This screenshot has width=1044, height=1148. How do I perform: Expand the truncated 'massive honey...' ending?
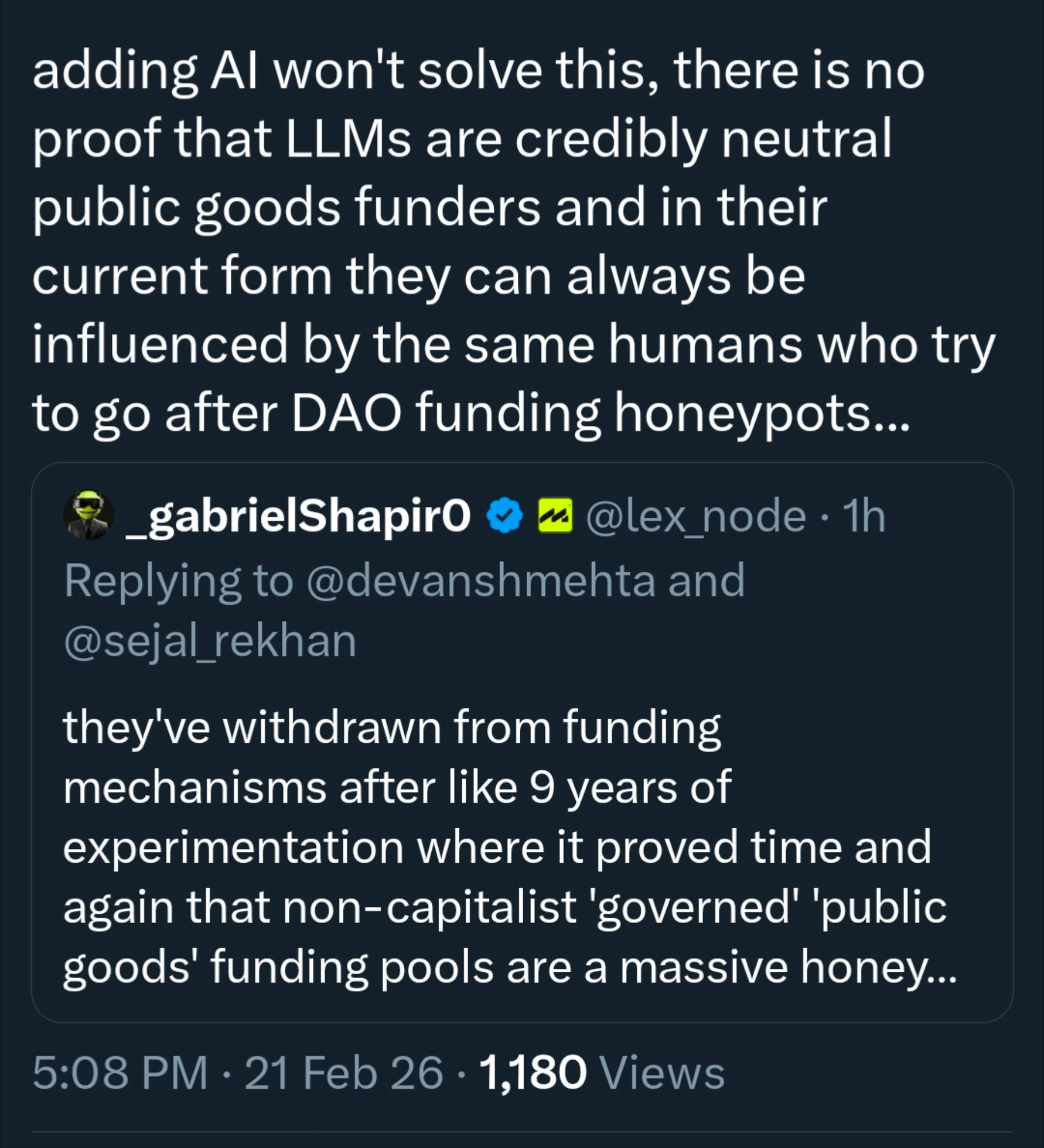tap(879, 967)
